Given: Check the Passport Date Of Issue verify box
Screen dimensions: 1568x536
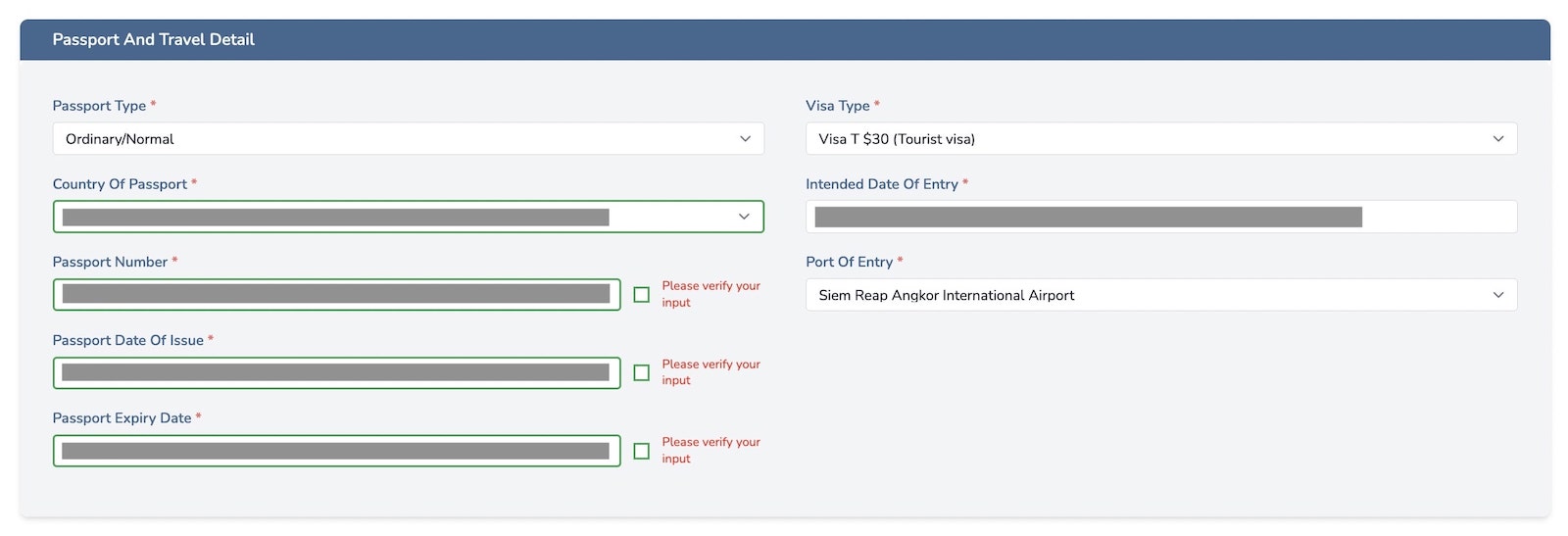Looking at the screenshot, I should [x=642, y=372].
